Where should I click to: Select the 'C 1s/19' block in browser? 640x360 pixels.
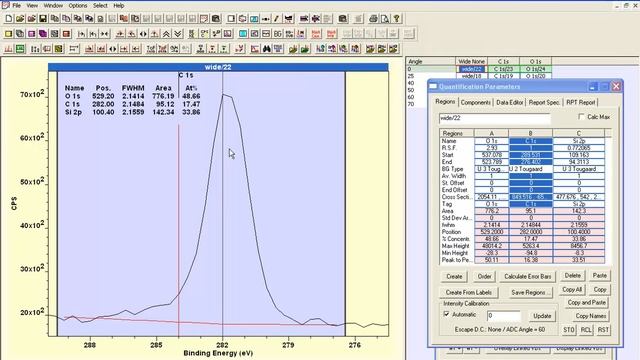tap(503, 76)
